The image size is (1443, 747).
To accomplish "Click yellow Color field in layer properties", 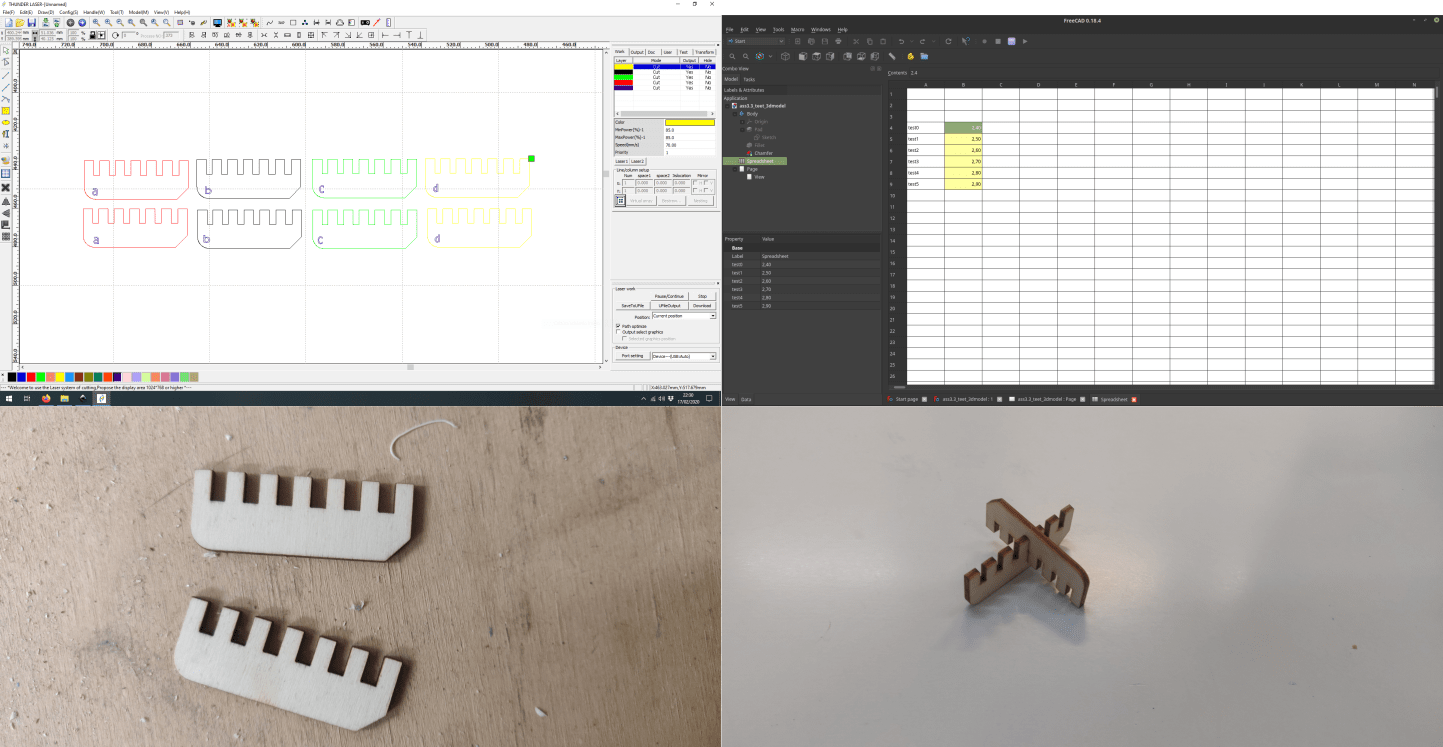I will 690,122.
